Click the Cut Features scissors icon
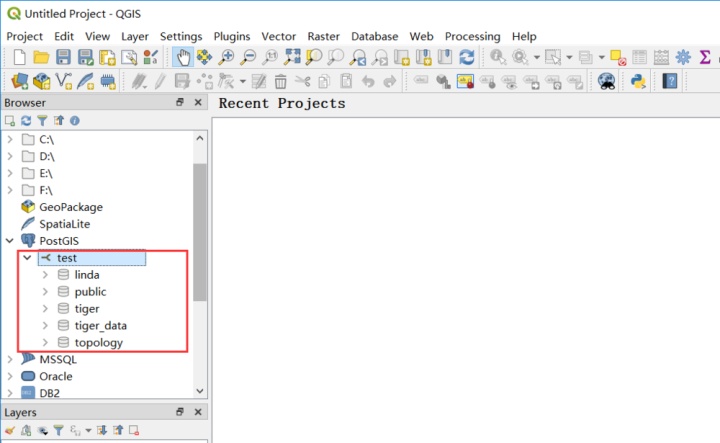The width and height of the screenshot is (720, 443). click(302, 82)
